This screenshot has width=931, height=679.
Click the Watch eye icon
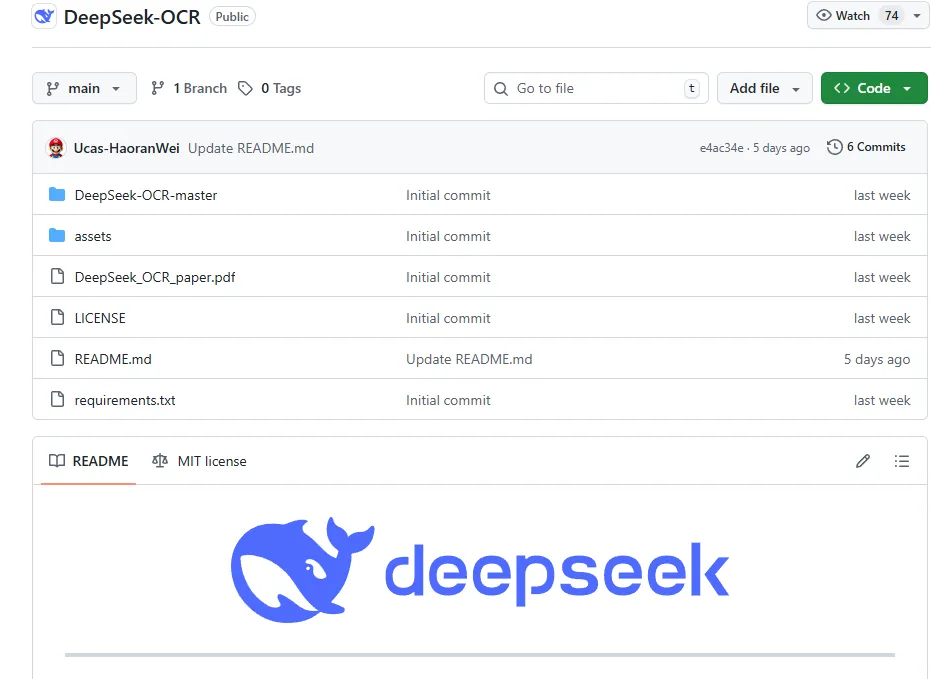[x=824, y=15]
